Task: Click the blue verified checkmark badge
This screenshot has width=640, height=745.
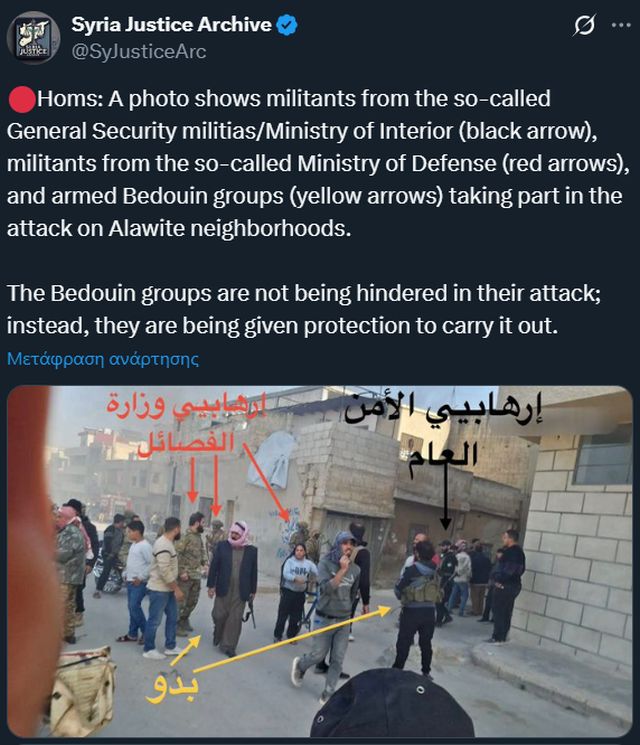Action: pos(287,25)
